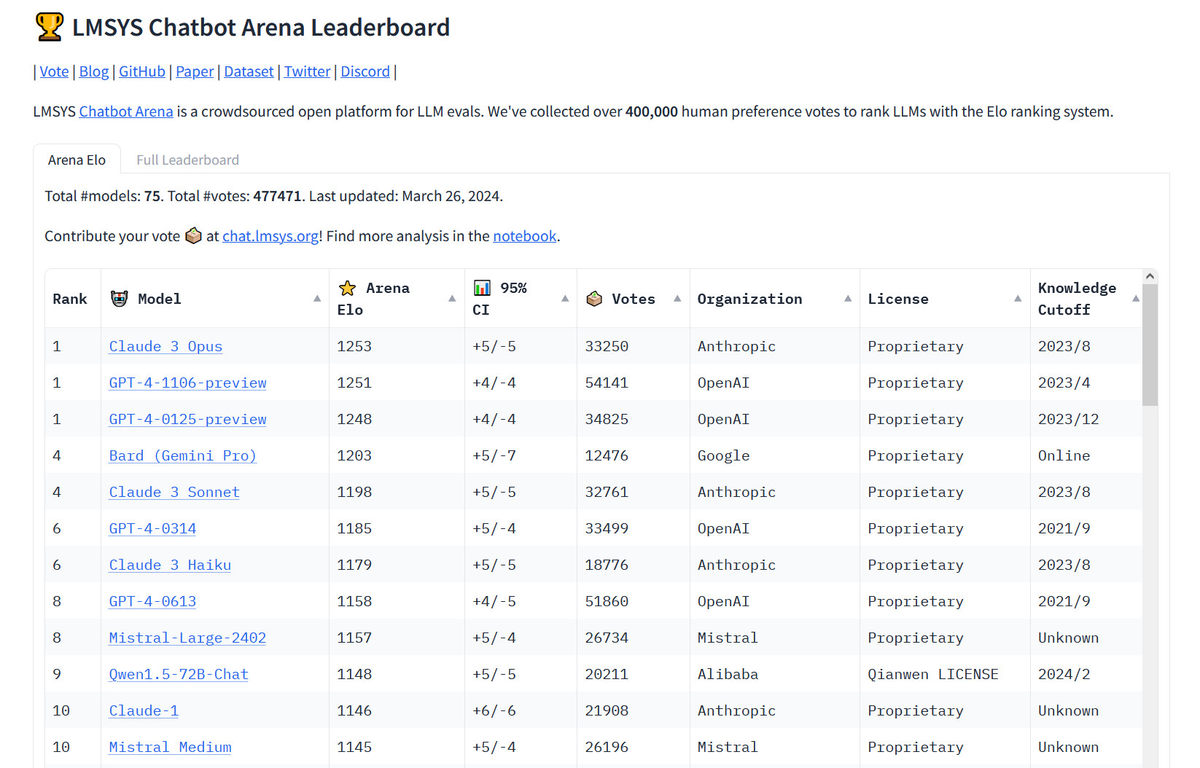Viewport: 1200px width, 768px height.
Task: Open the Claude-1 model link
Action: [144, 711]
